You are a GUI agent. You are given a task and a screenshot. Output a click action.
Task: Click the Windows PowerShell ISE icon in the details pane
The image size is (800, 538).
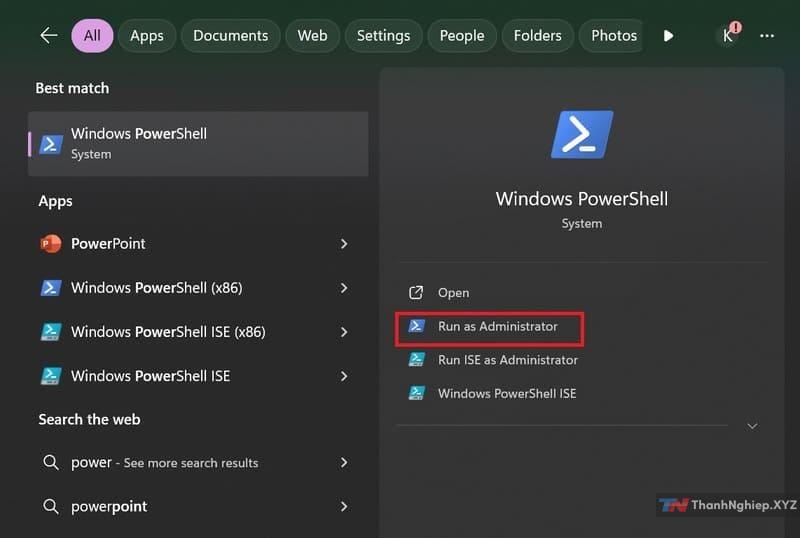coord(416,393)
